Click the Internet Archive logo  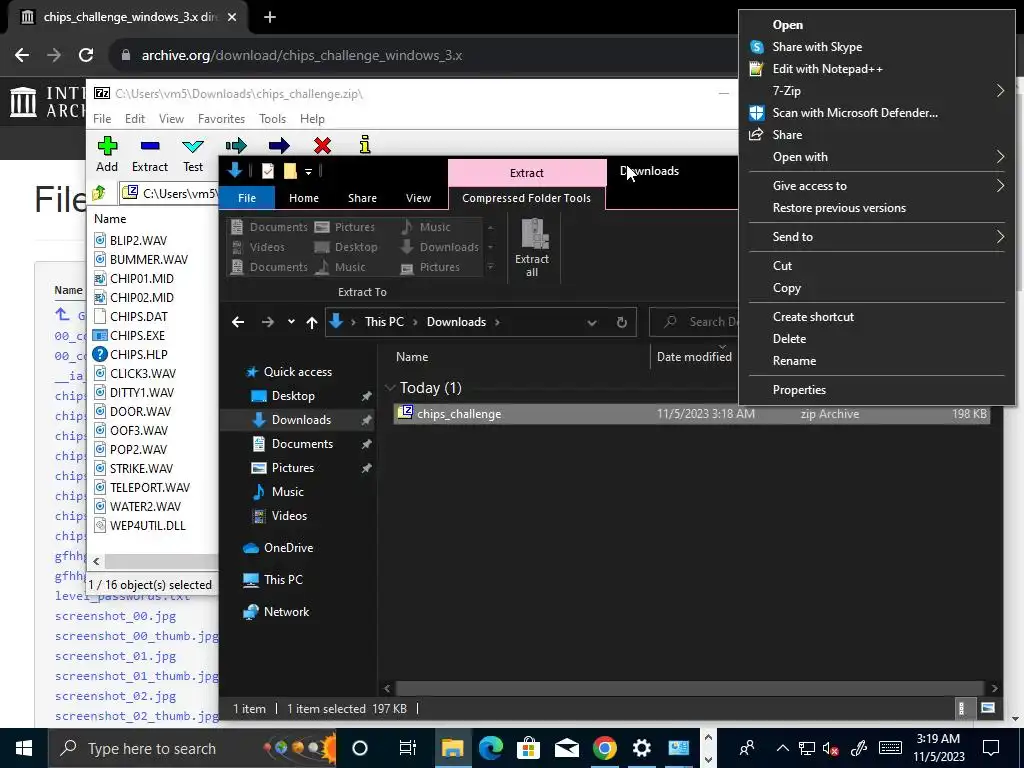24,102
